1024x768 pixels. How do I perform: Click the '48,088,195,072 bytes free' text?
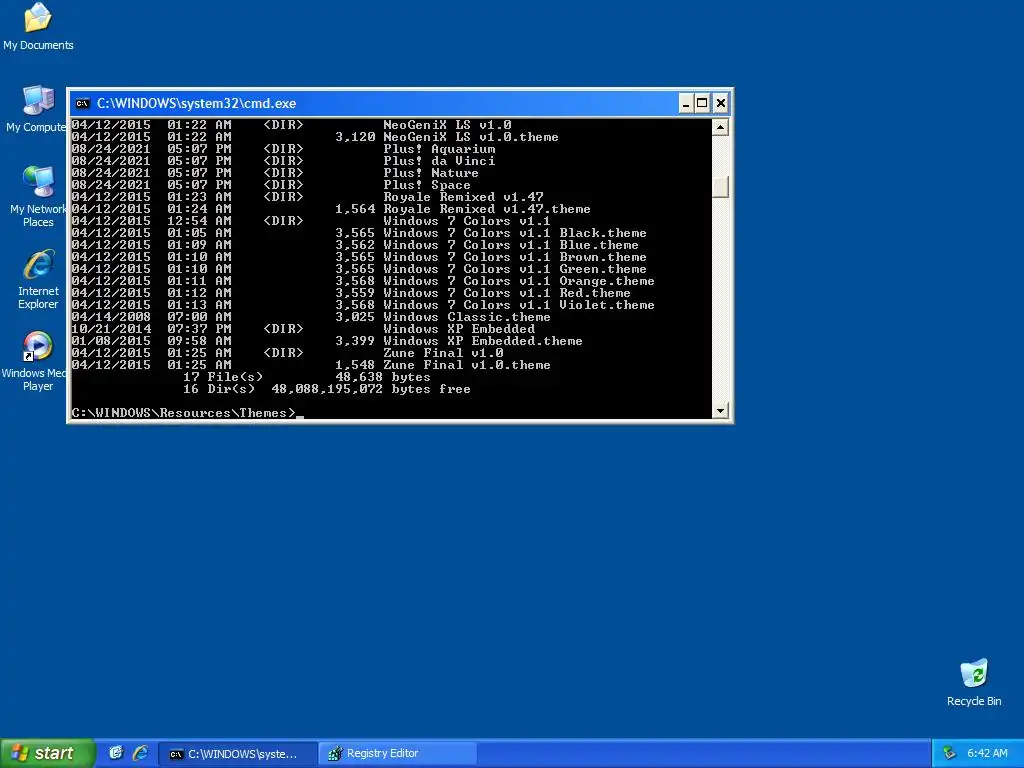[x=371, y=389]
